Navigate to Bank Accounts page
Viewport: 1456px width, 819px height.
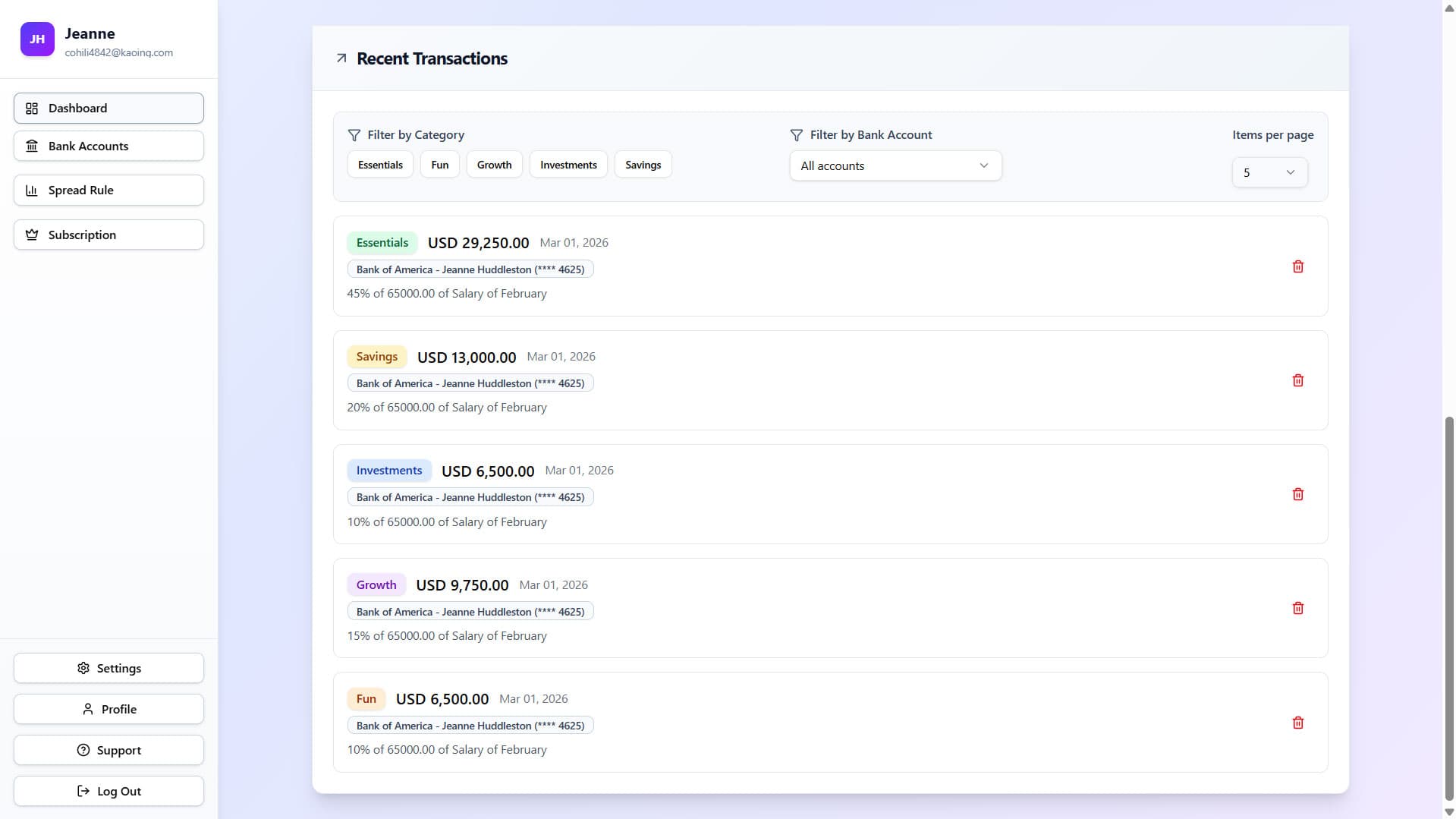[108, 146]
